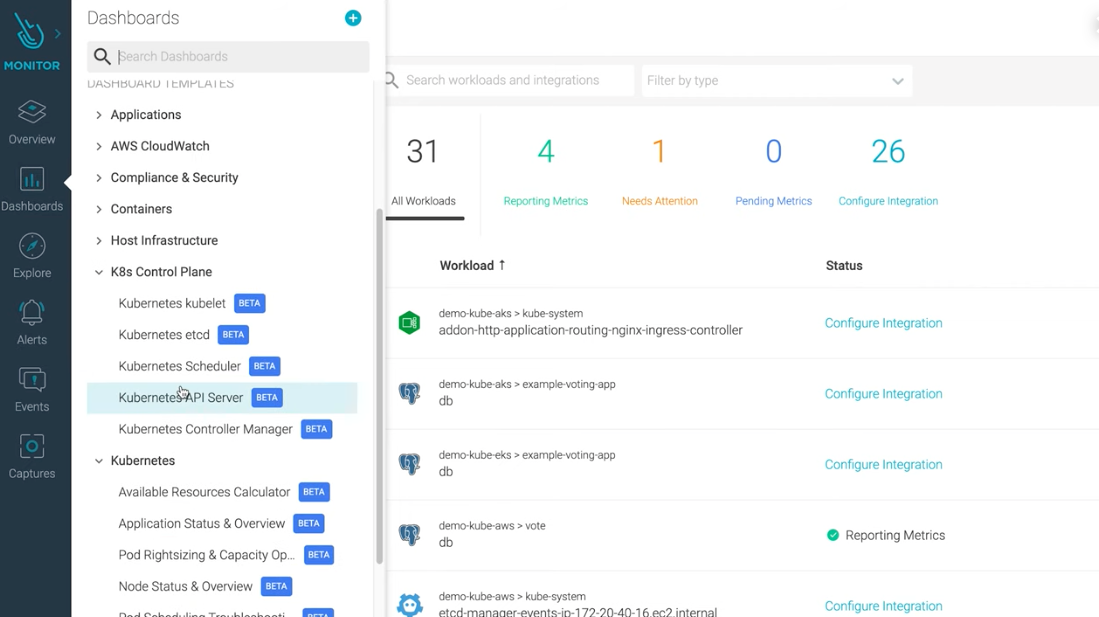Open Kubernetes Scheduler dashboard template
This screenshot has width=1099, height=617.
coord(179,366)
